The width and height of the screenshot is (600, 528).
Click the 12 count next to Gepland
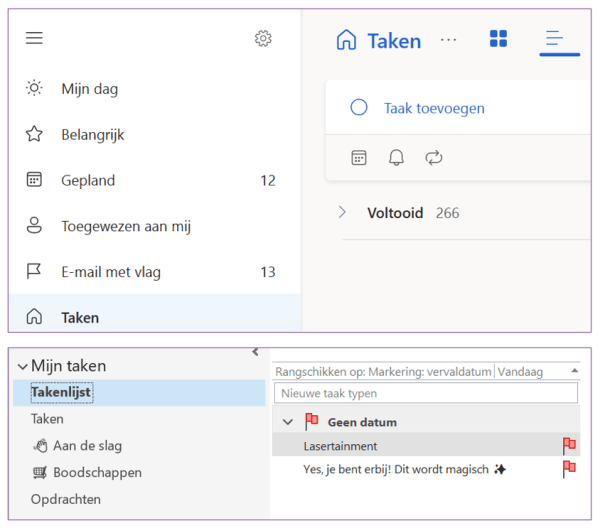coord(268,181)
